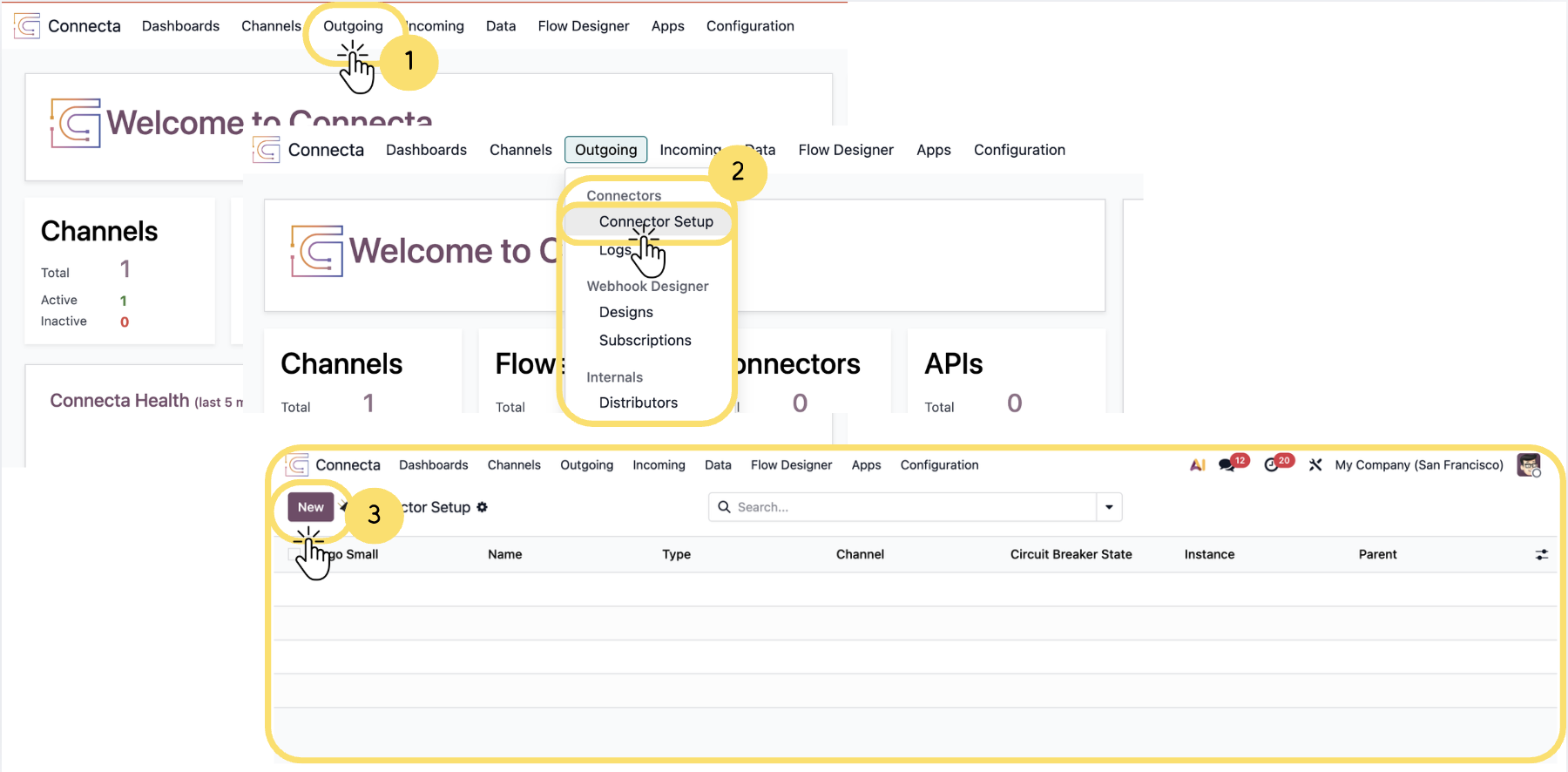Open Designs in the Webhook Designer section
1568x772 pixels.
click(x=625, y=312)
